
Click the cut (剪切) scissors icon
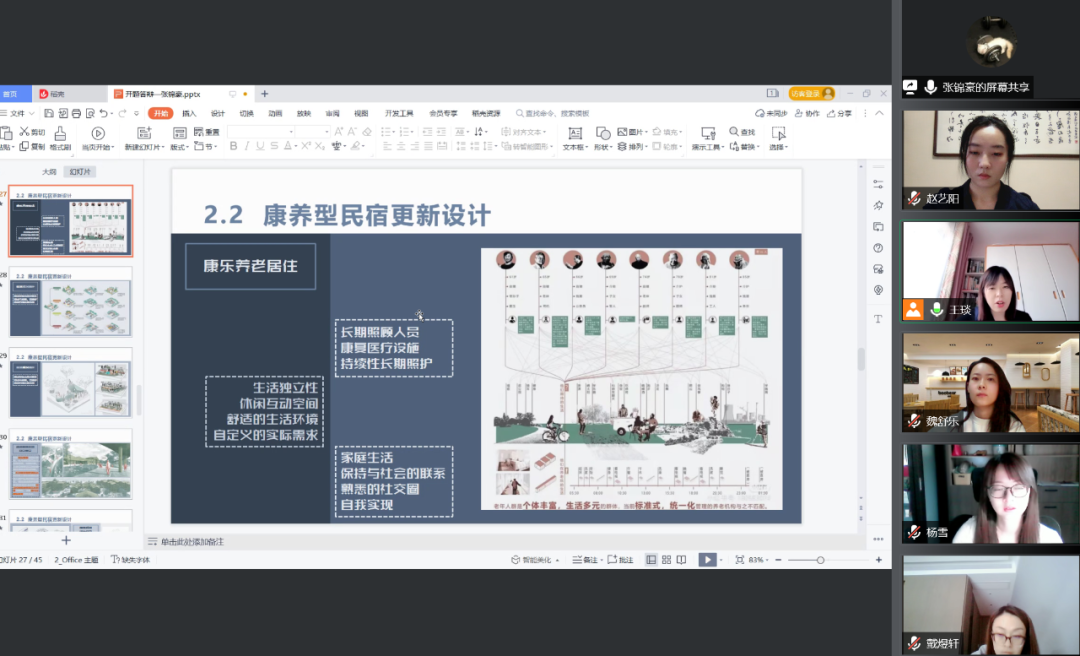[x=22, y=132]
